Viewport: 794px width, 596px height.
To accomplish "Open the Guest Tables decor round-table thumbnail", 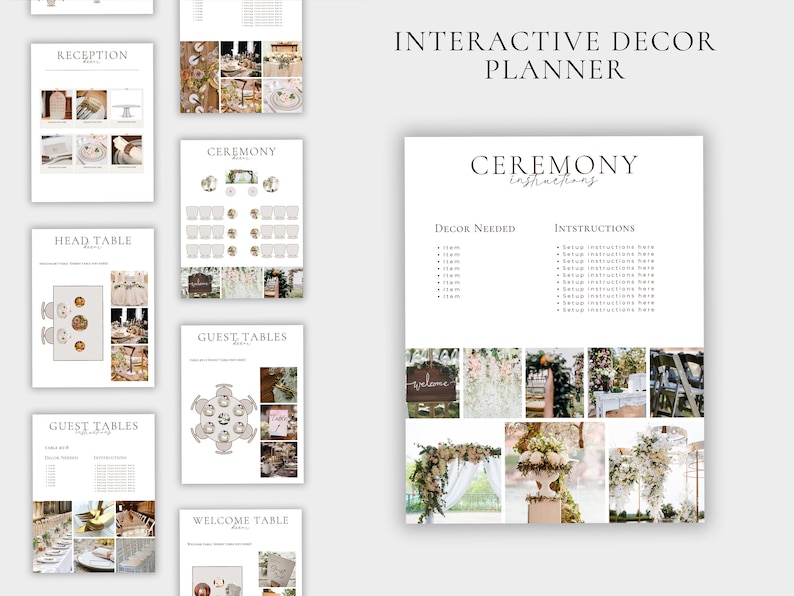I will click(x=242, y=404).
